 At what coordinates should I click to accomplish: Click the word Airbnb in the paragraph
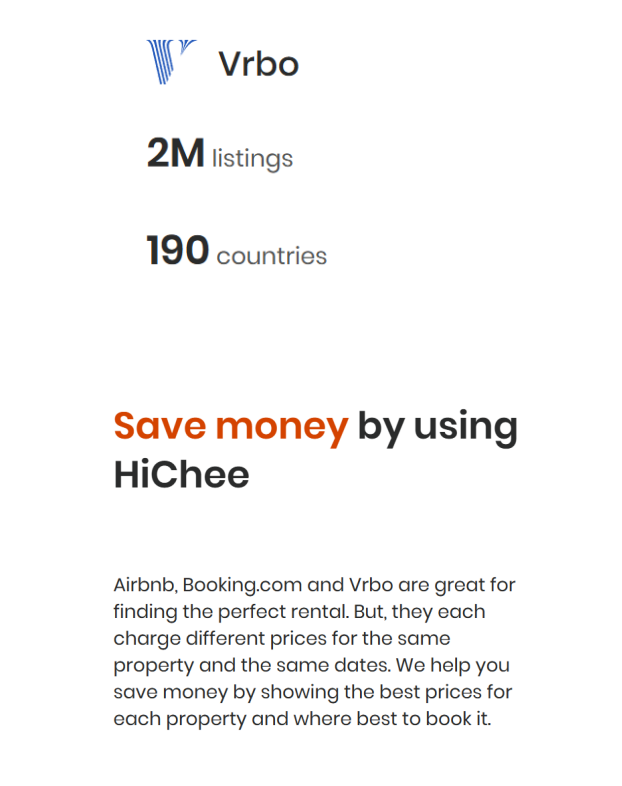click(144, 585)
